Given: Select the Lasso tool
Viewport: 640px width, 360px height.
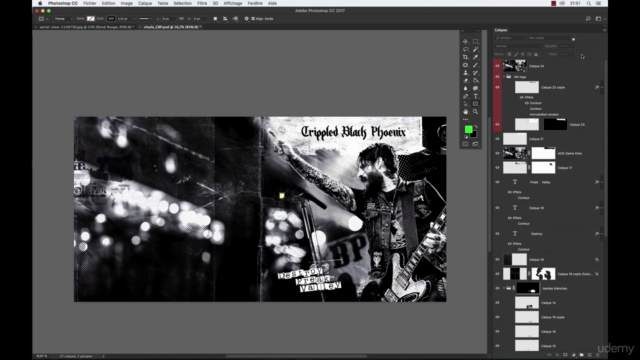Looking at the screenshot, I should coord(465,49).
